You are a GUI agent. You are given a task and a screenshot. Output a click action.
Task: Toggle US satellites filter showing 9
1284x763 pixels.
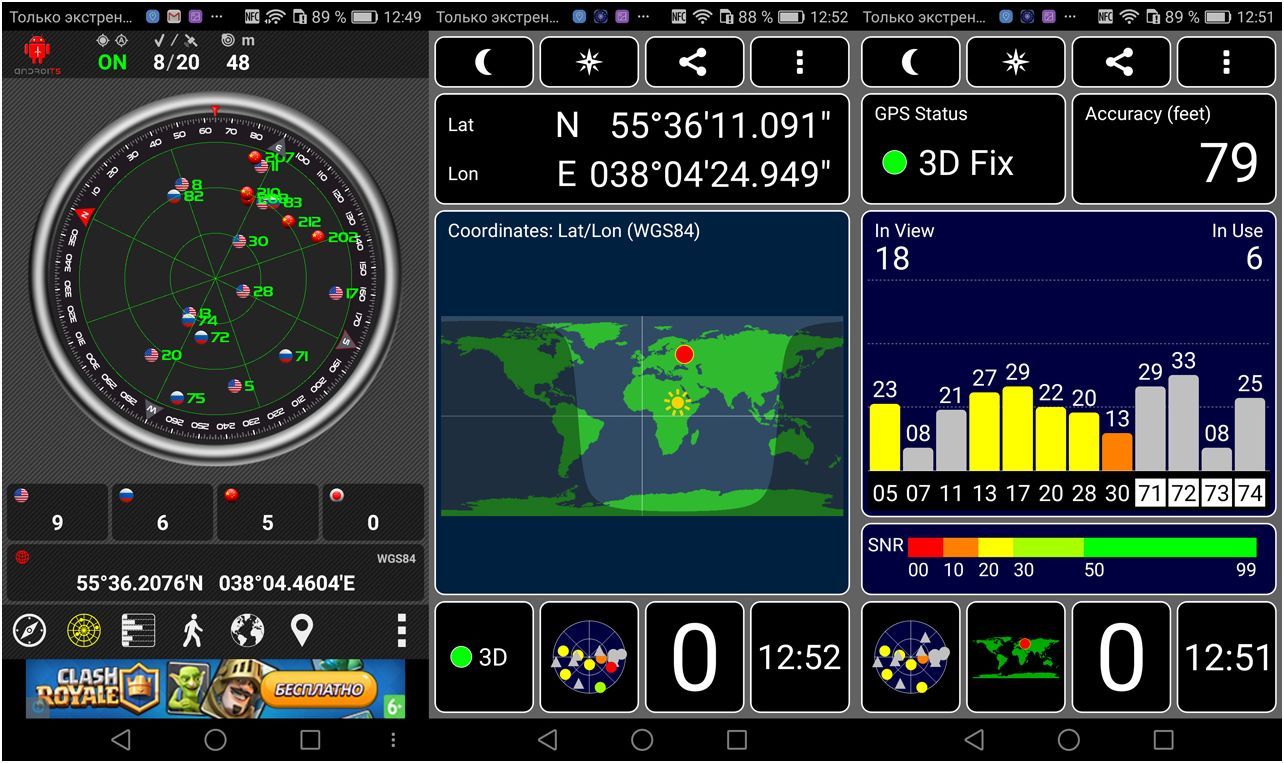57,513
